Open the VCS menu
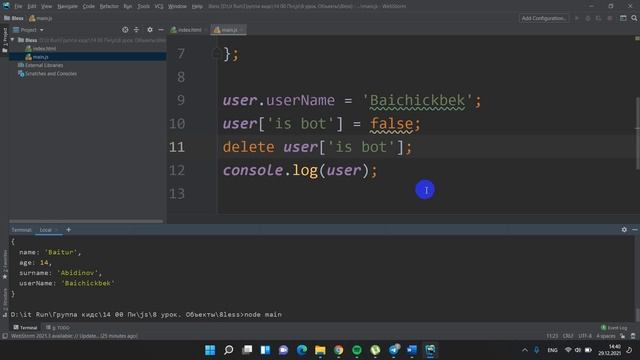 (x=159, y=7)
